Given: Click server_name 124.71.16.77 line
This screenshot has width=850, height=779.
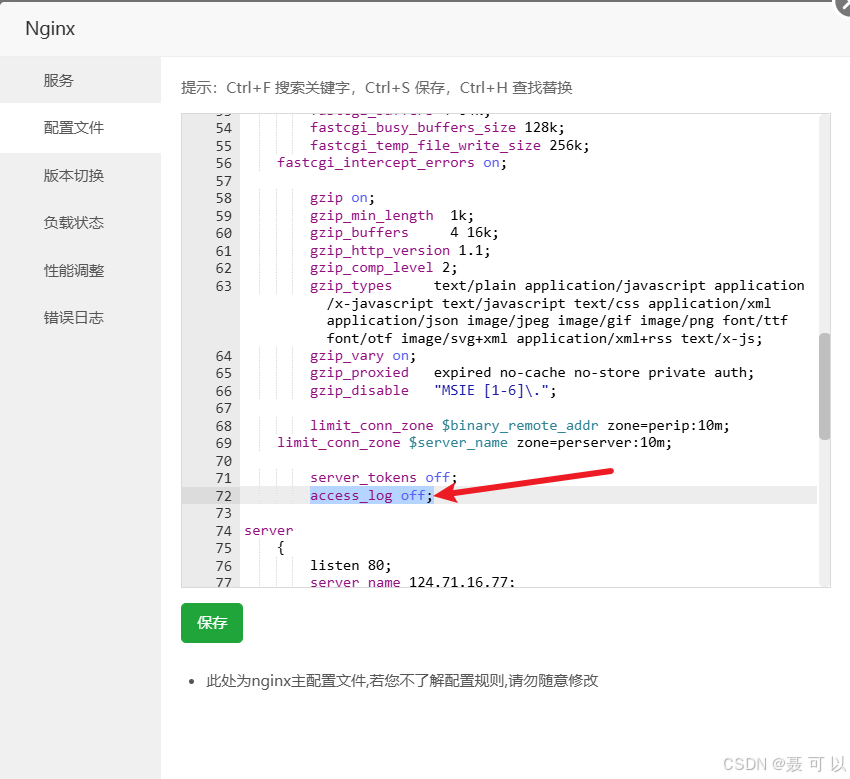Looking at the screenshot, I should (x=412, y=582).
